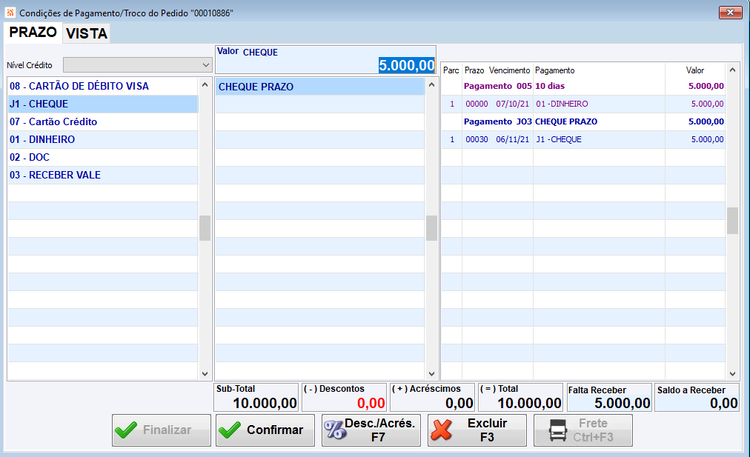Select Pagamento J03 CHEQUE PRAZO row
The height and width of the screenshot is (457, 750).
583,122
